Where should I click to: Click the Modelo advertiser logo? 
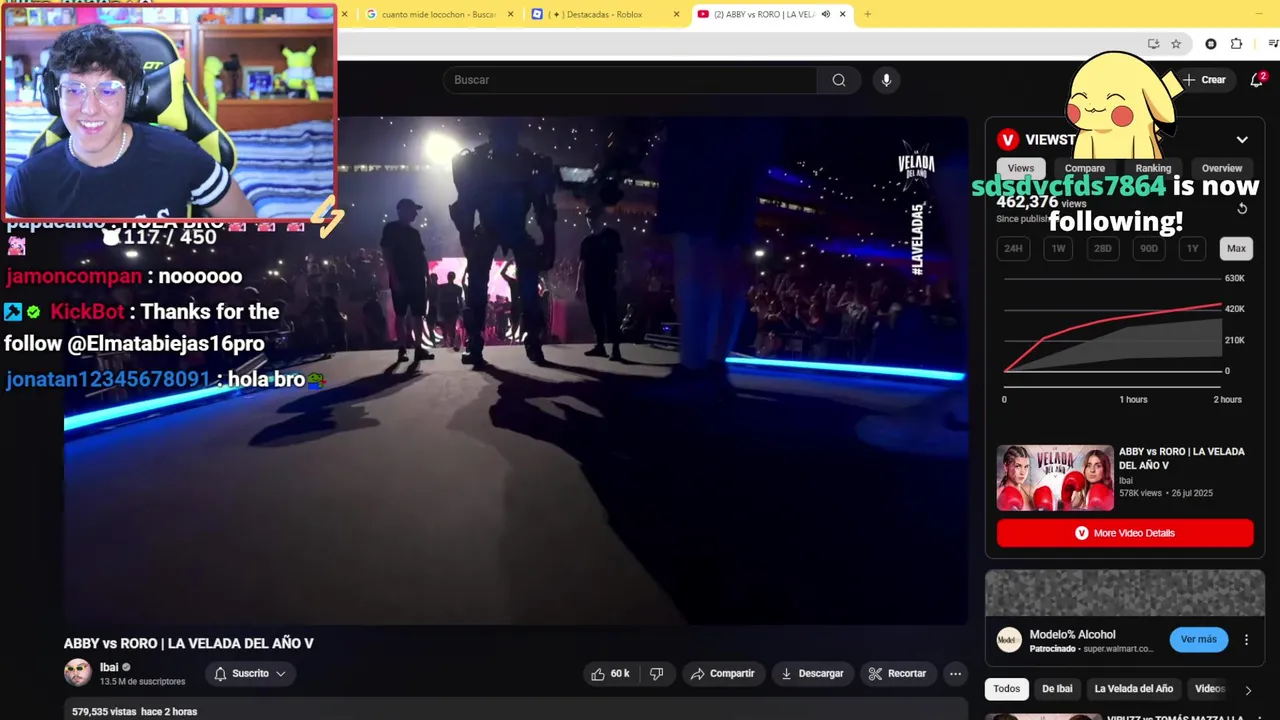click(x=1009, y=640)
